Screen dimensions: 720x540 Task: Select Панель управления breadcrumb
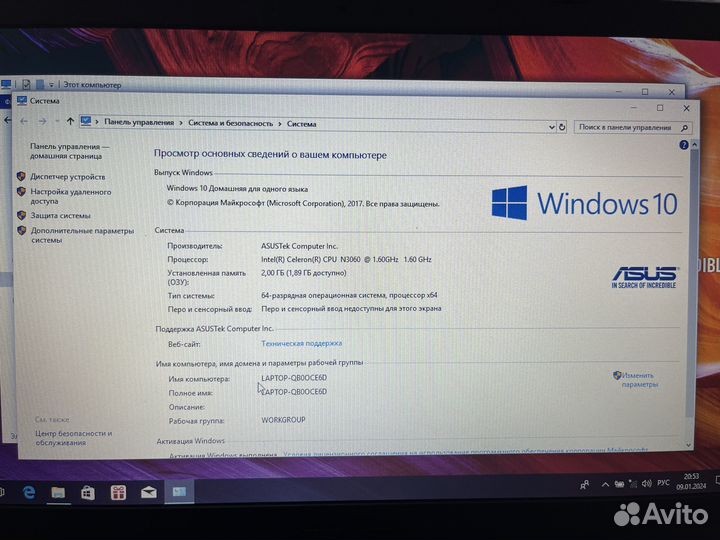click(139, 122)
